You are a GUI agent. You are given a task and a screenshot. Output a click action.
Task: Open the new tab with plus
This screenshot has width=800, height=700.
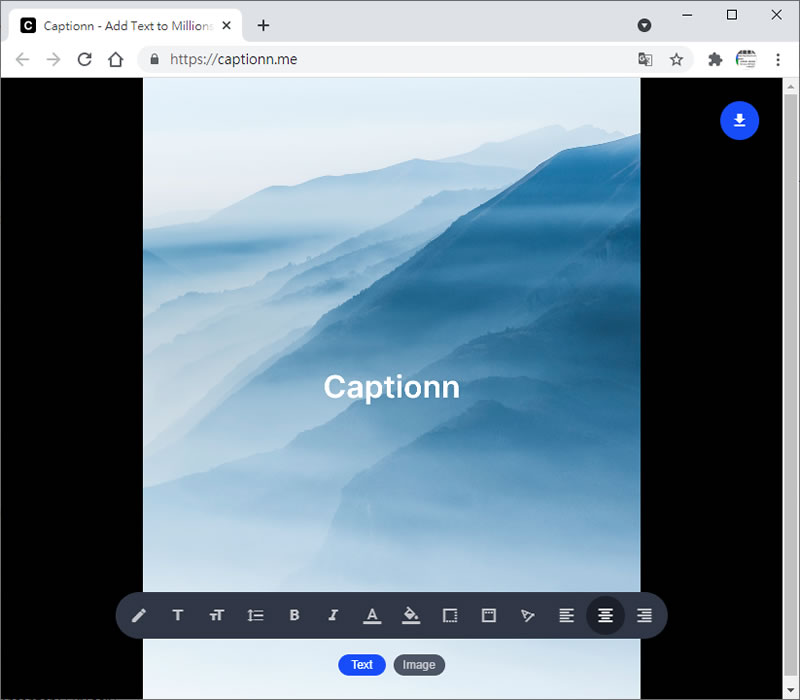tap(263, 25)
